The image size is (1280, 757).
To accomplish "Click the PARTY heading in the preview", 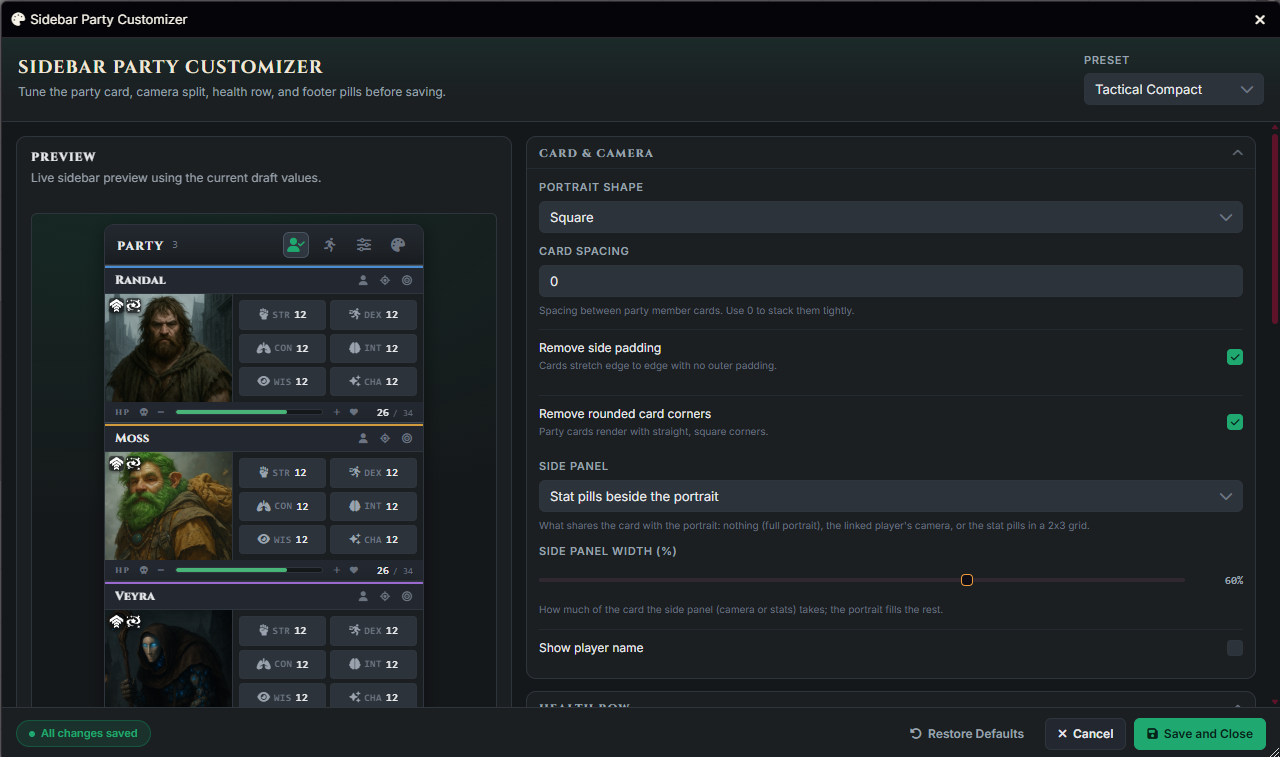I will [140, 245].
